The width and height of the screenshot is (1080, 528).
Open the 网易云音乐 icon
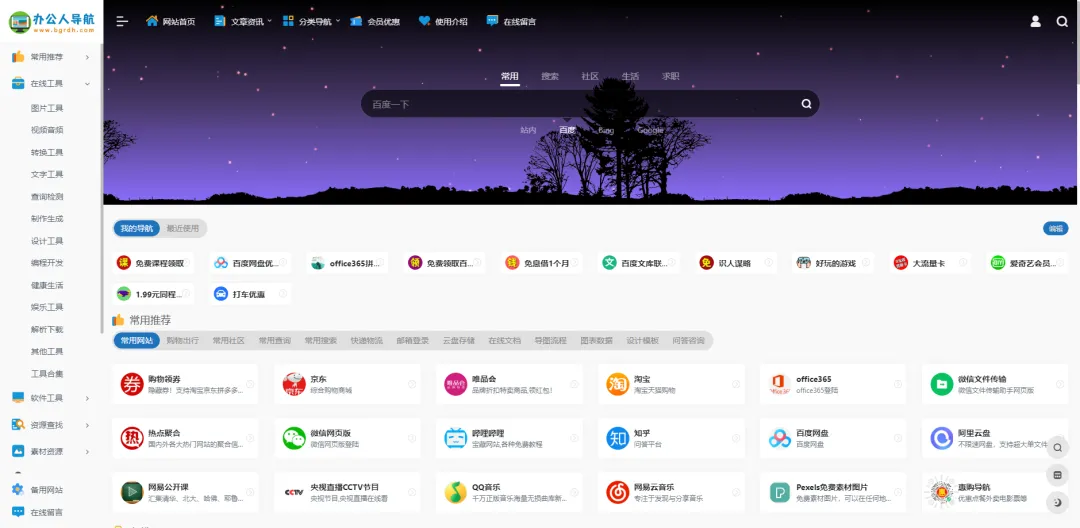(618, 492)
